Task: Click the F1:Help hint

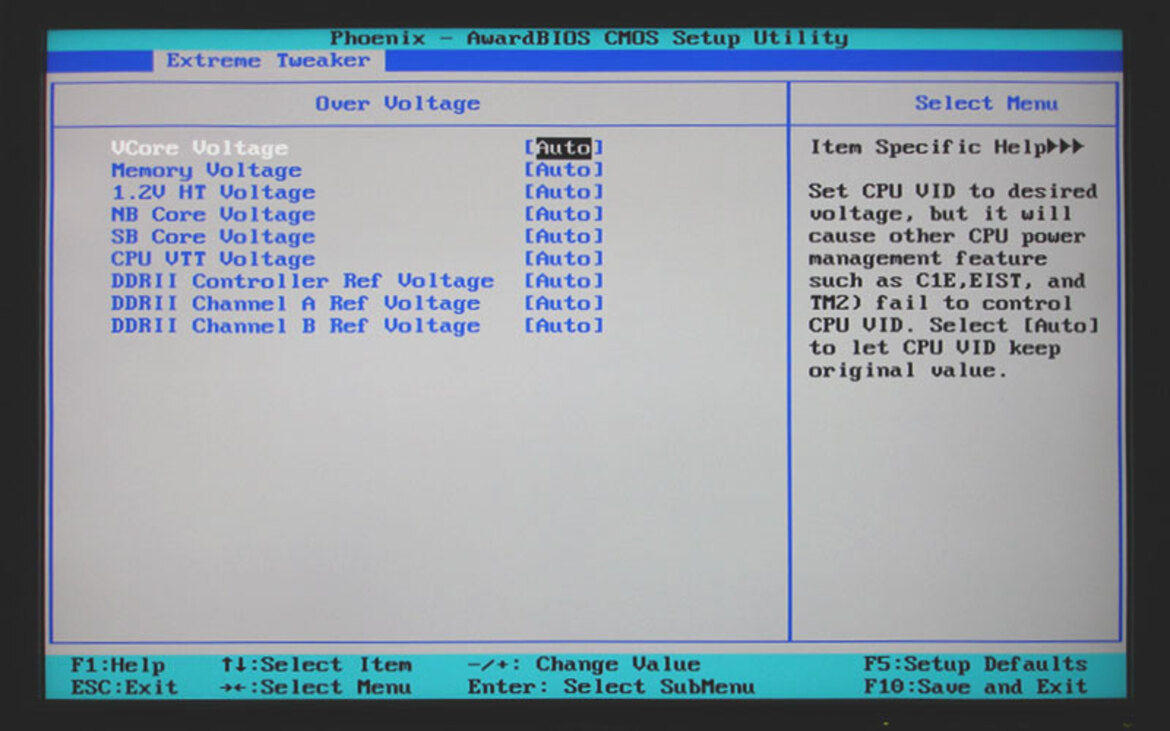Action: point(118,665)
